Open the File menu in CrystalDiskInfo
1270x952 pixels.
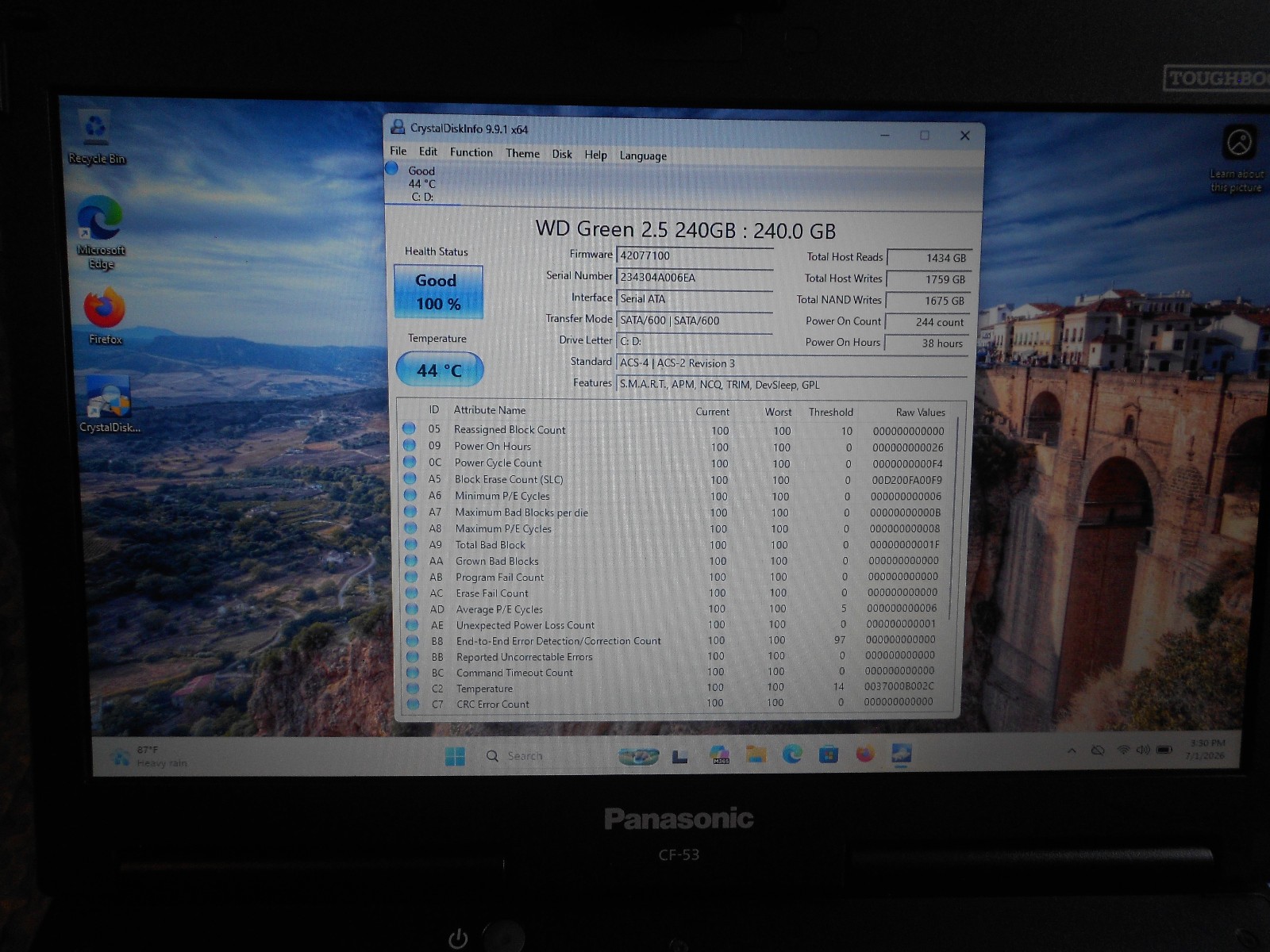[x=398, y=151]
